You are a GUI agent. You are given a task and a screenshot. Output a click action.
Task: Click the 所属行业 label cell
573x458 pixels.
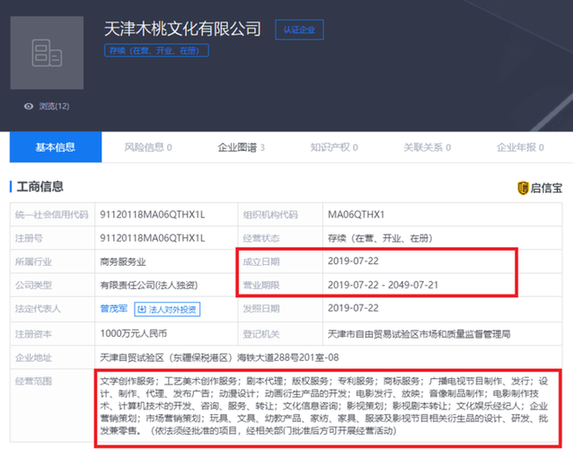(x=52, y=262)
